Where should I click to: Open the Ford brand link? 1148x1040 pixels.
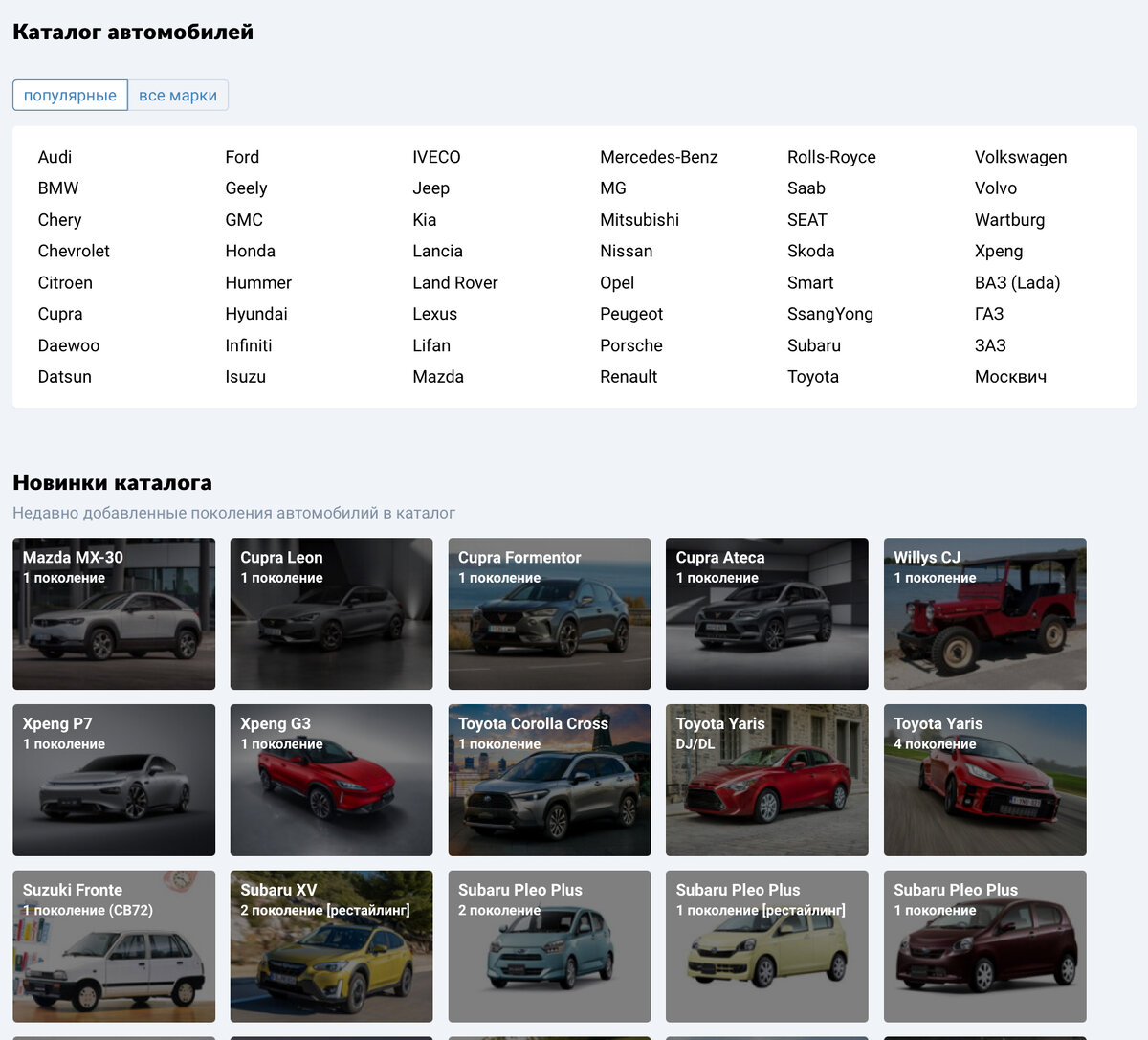pyautogui.click(x=242, y=157)
